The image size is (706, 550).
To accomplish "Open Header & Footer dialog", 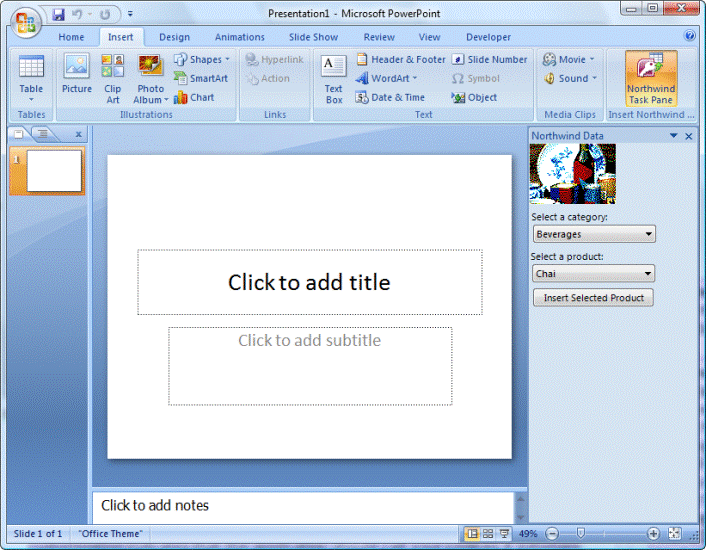I will click(x=401, y=59).
